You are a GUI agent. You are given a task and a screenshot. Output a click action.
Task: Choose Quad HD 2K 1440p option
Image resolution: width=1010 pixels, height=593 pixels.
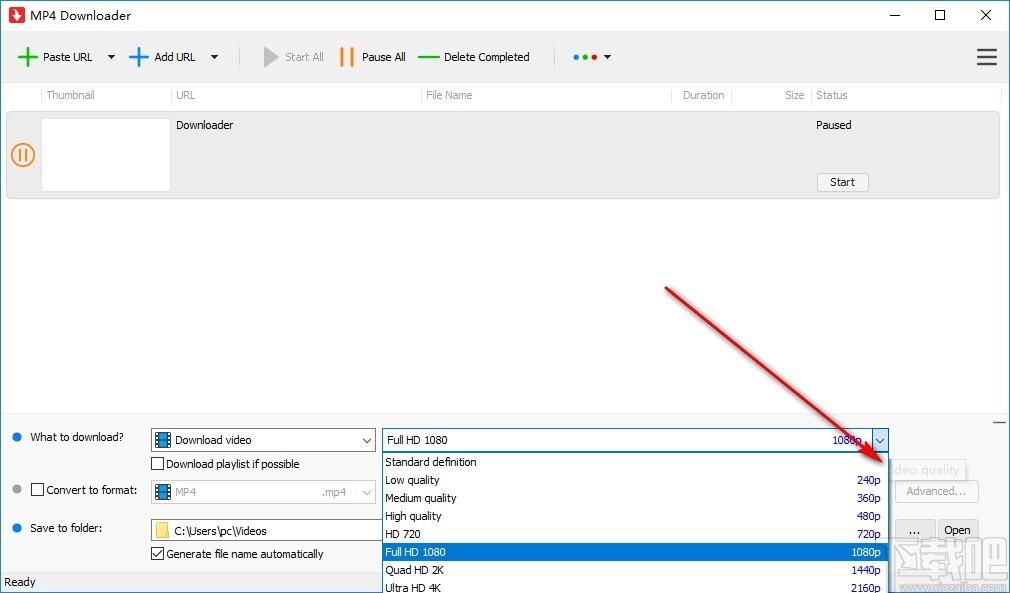click(x=635, y=570)
